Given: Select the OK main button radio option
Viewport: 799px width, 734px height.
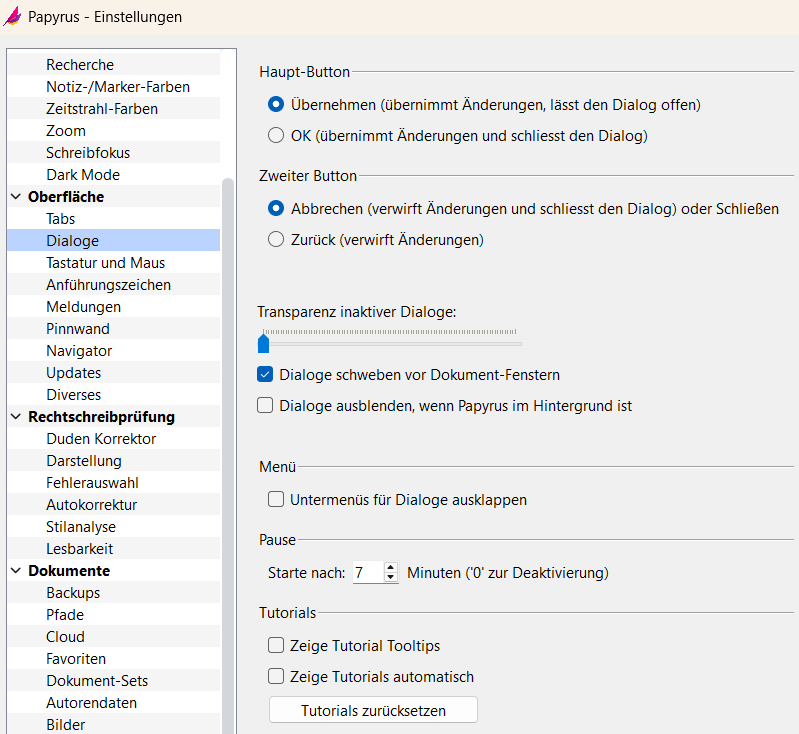Looking at the screenshot, I should point(277,136).
